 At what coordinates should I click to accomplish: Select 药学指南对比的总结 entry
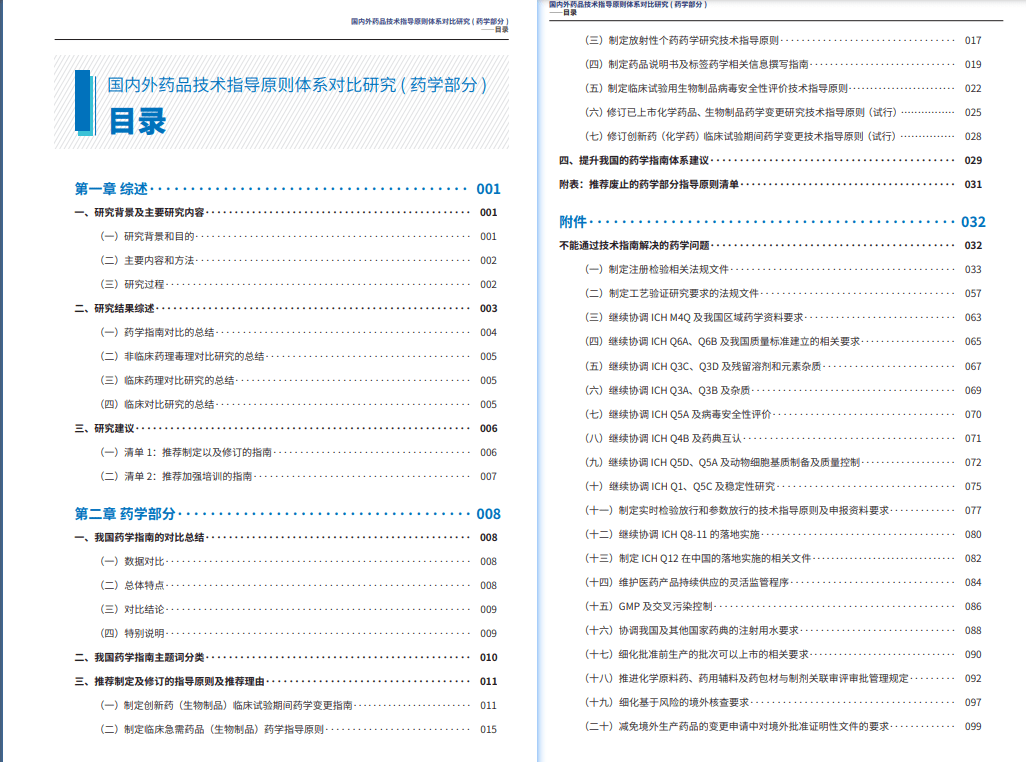[298, 332]
